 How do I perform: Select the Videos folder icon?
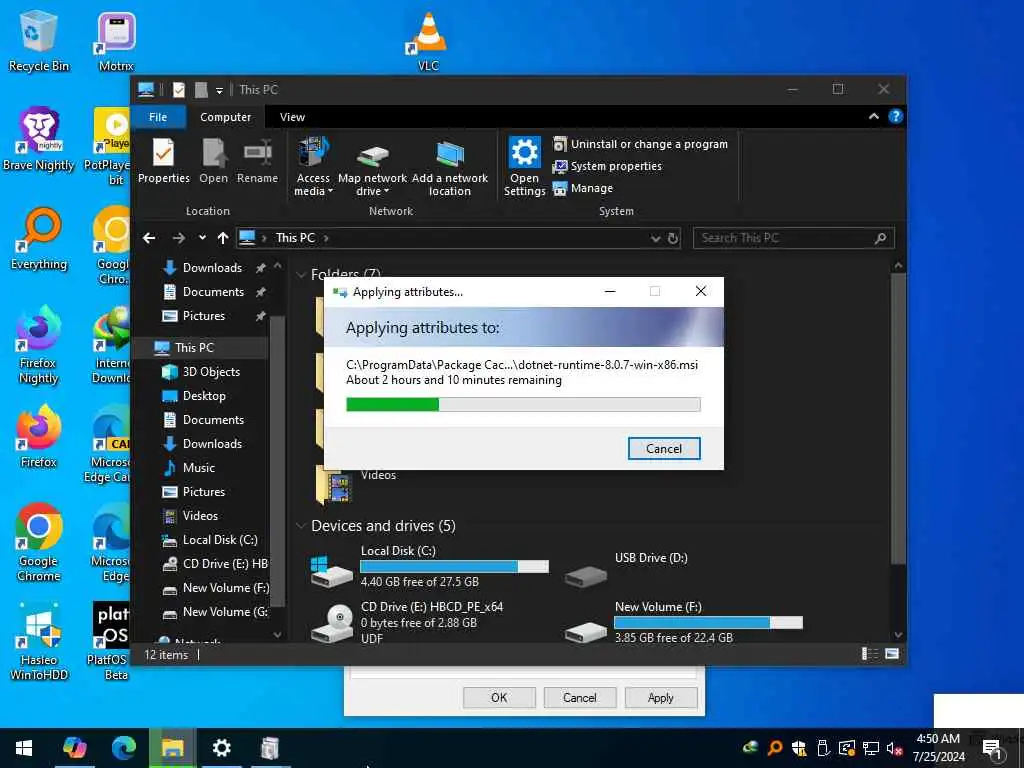point(334,487)
